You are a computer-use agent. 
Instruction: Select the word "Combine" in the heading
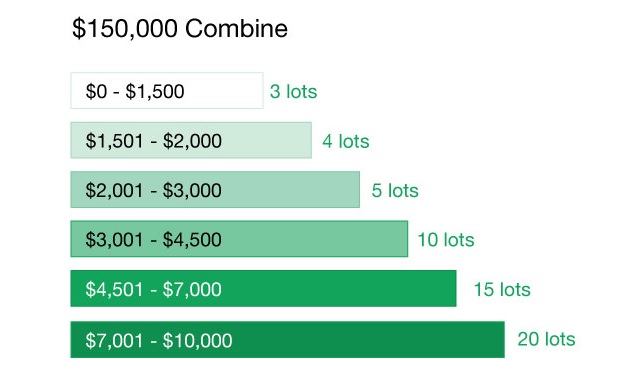click(x=236, y=28)
